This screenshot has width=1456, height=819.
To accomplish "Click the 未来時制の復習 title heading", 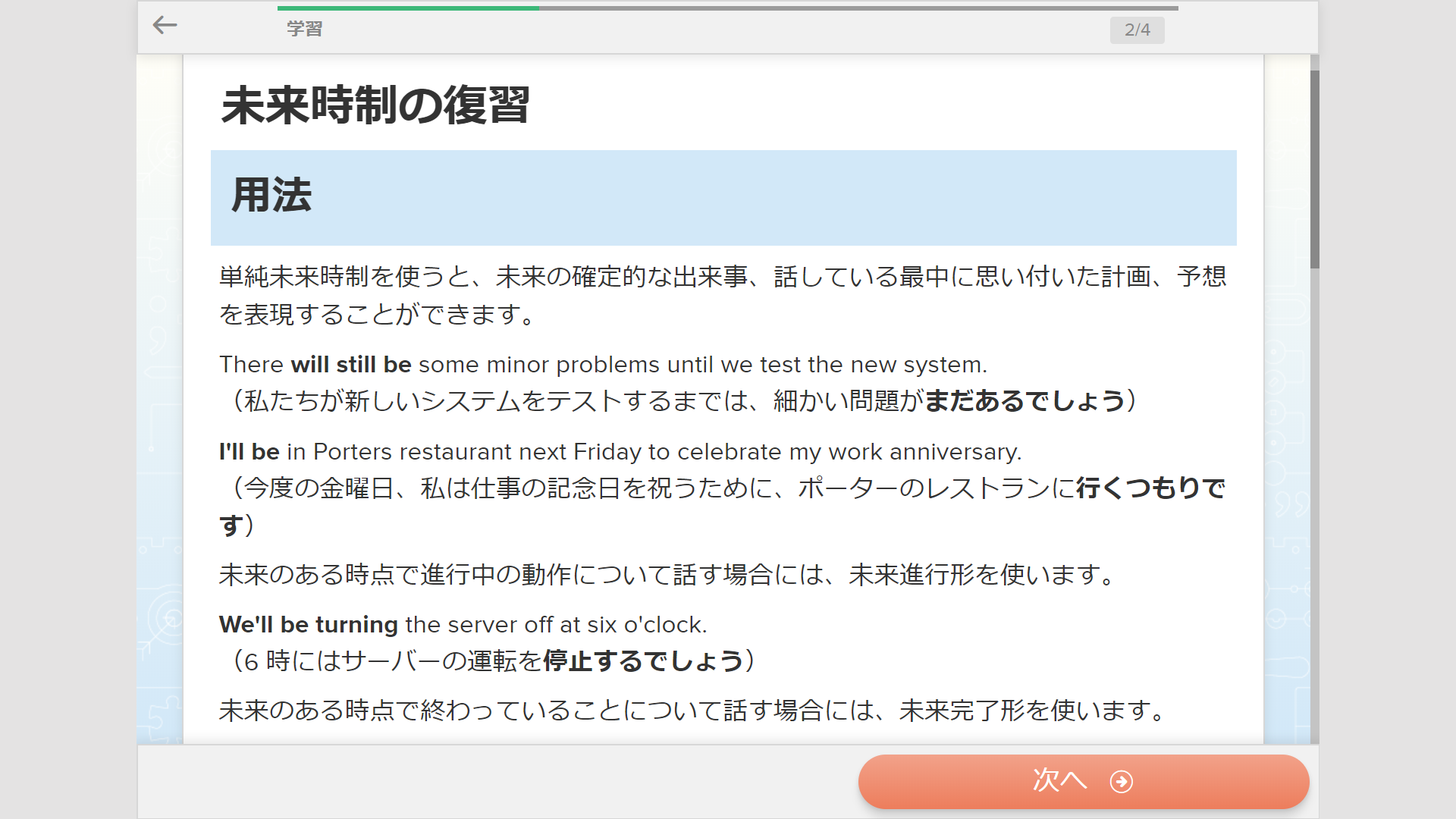I will [x=375, y=105].
